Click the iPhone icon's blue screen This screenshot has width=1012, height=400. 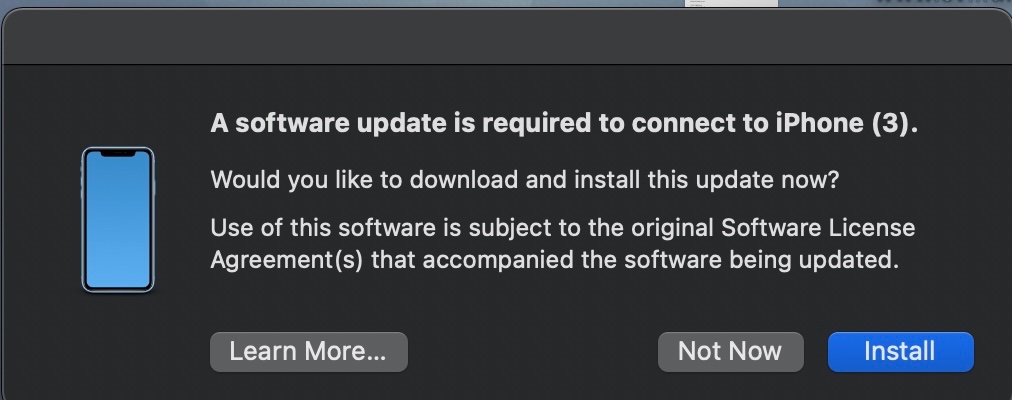point(118,230)
